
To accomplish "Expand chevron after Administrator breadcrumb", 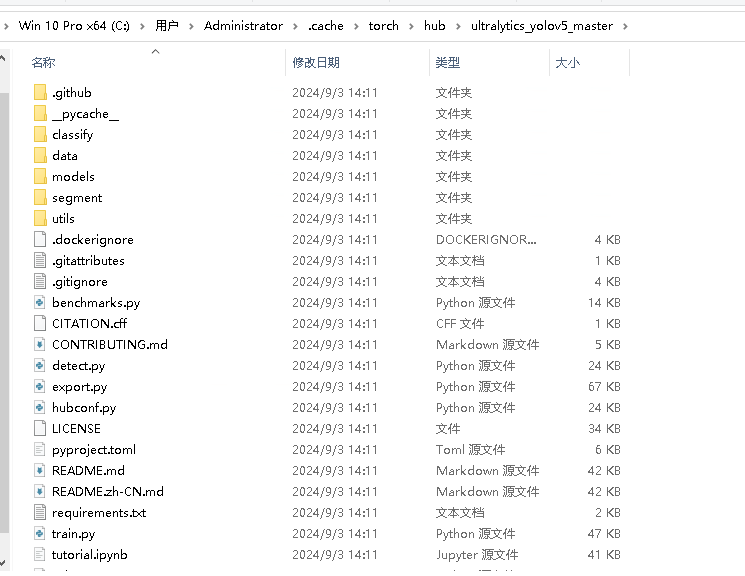I will click(x=296, y=26).
